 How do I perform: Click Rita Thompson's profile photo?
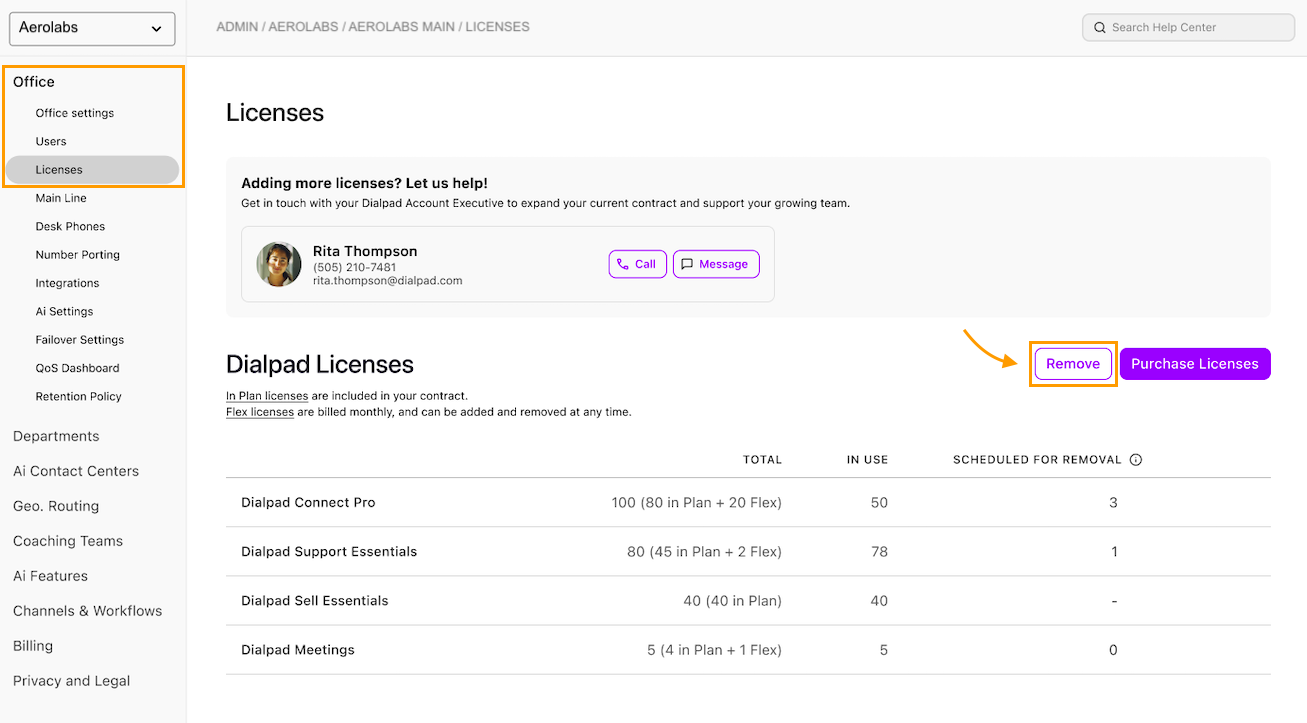279,264
